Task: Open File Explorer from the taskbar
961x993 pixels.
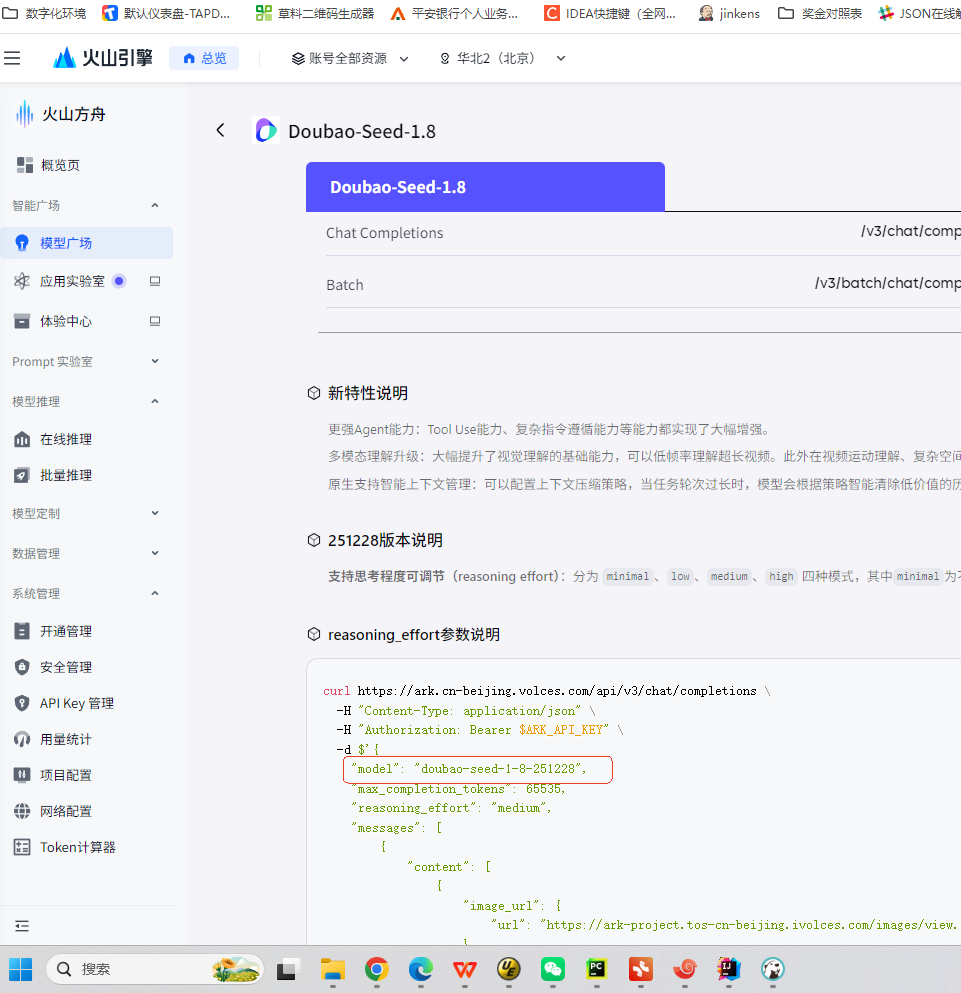Action: (333, 969)
